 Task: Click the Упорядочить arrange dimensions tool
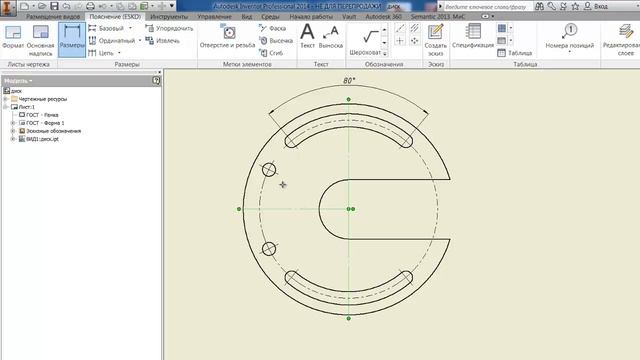(169, 28)
